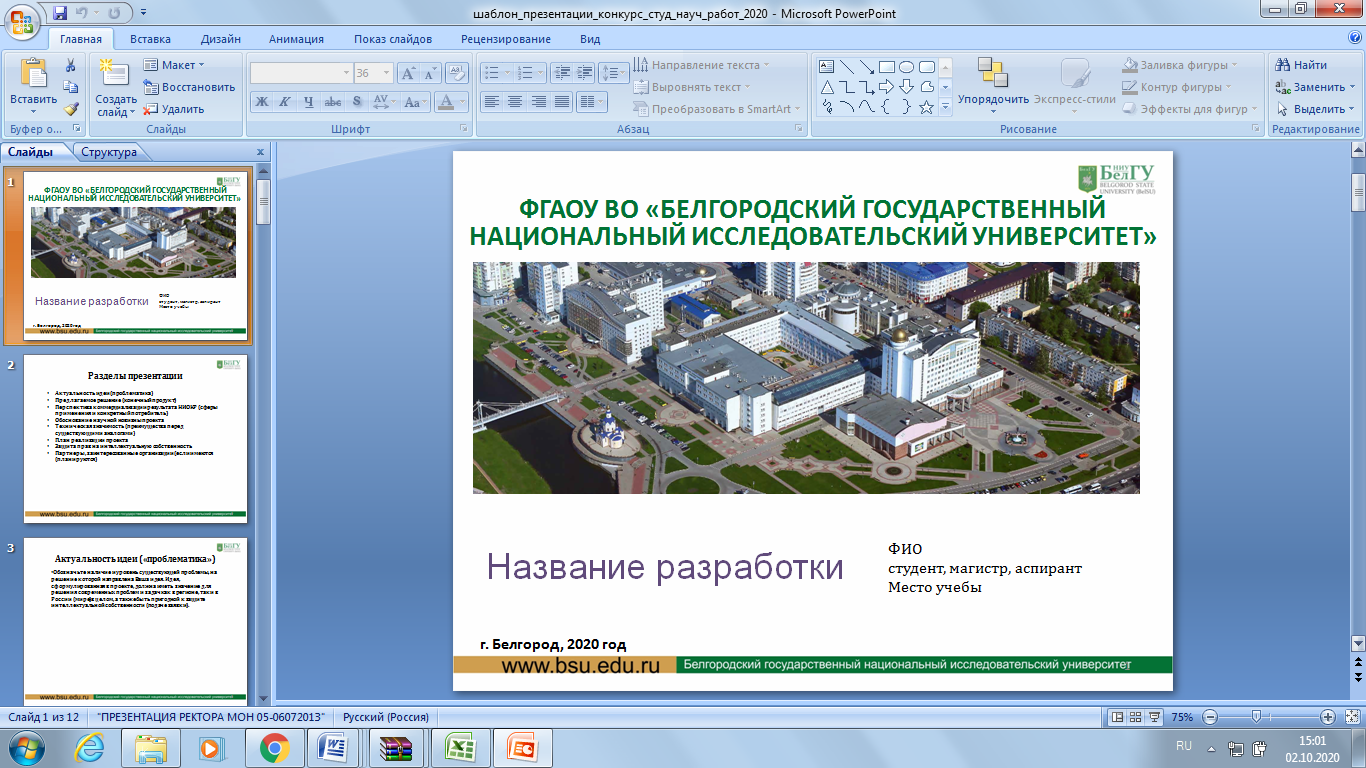Open character spacing (AV) dropdown

point(385,101)
